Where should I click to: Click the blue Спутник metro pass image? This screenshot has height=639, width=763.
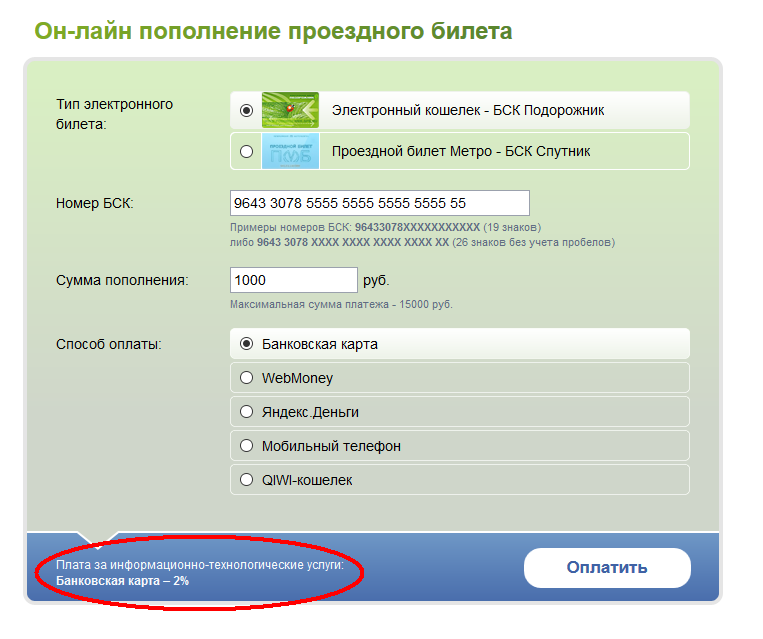coord(290,152)
